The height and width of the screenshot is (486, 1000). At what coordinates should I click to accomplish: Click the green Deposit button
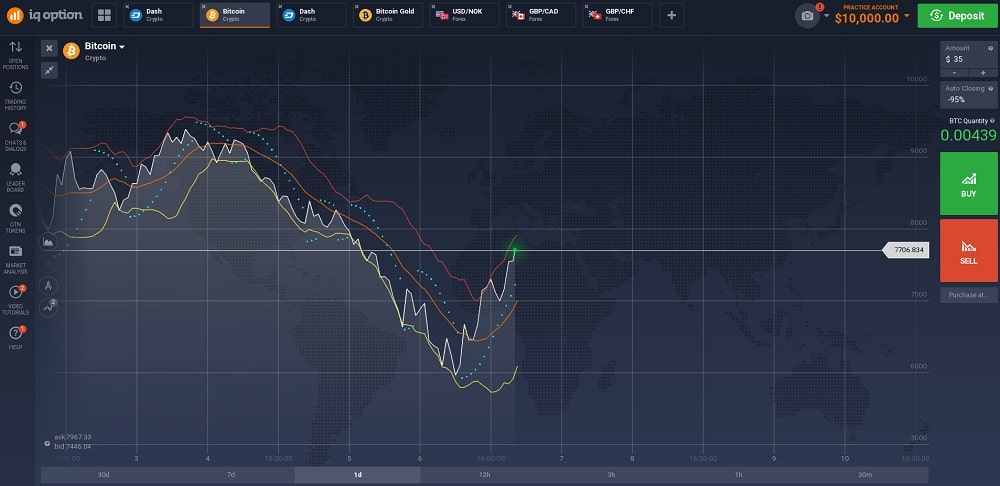point(958,16)
